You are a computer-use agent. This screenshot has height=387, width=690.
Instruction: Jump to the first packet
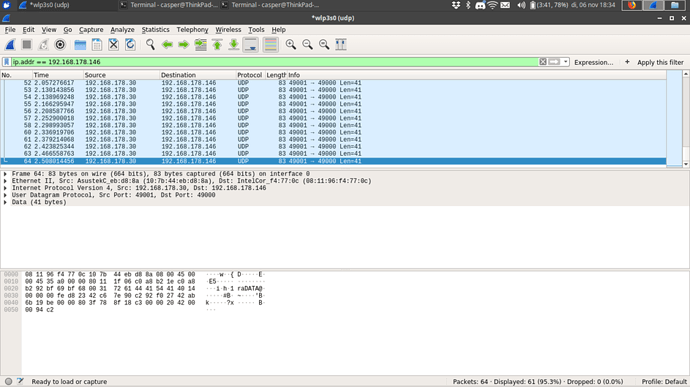point(217,44)
